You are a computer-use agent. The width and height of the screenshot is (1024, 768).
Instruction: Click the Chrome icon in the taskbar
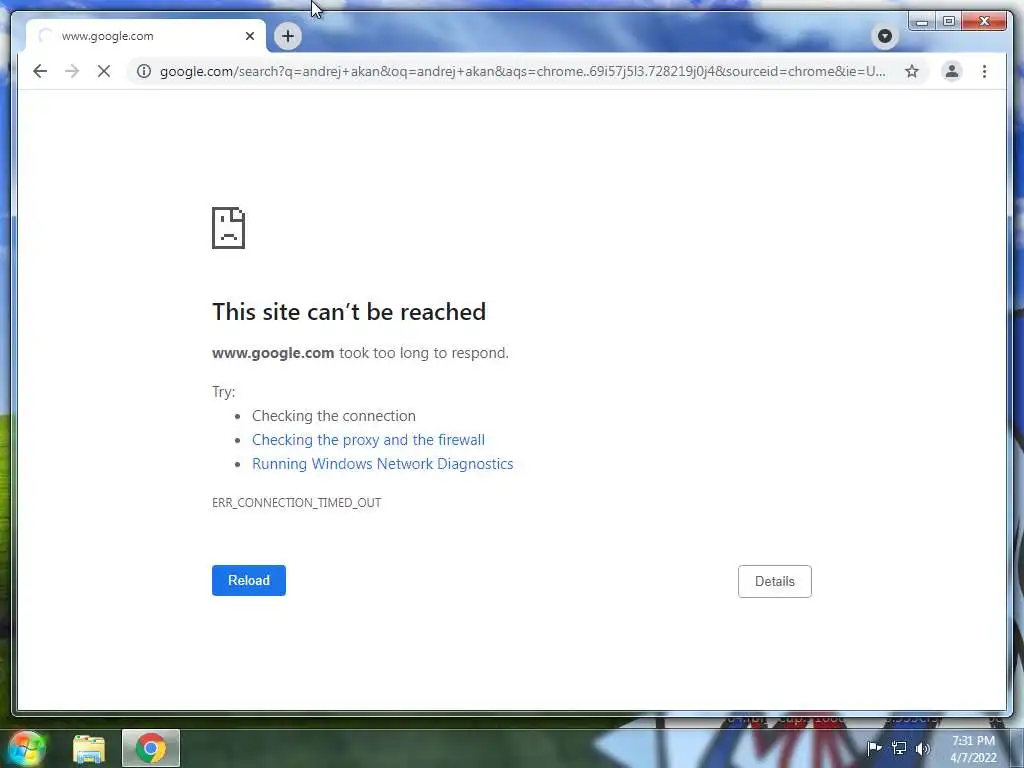151,748
